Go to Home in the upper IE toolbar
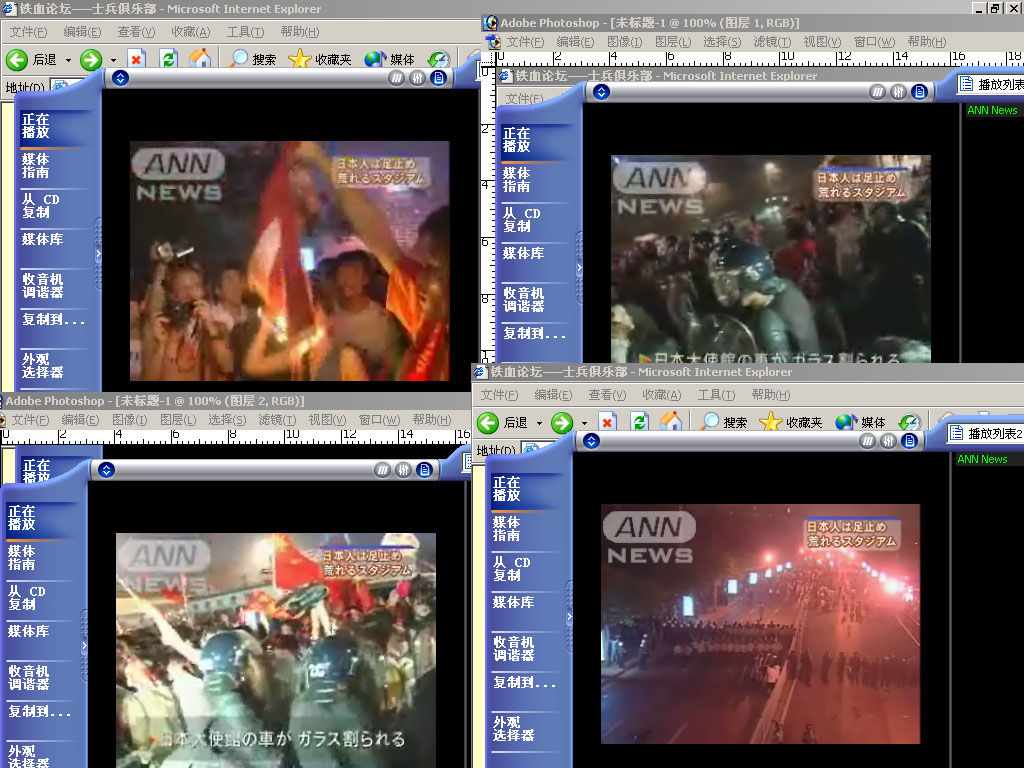This screenshot has width=1024, height=768. click(200, 59)
